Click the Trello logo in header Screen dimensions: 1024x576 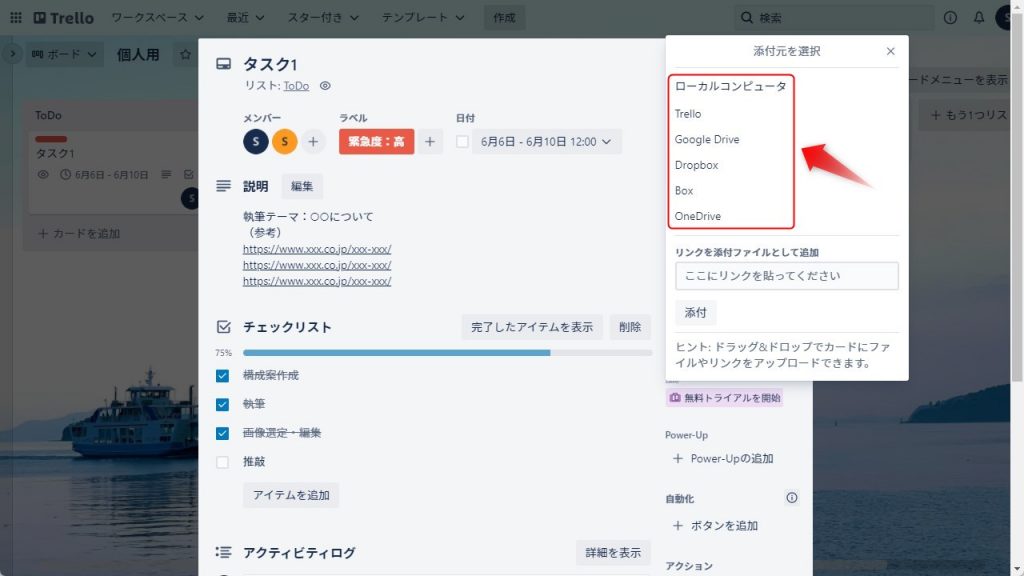click(64, 18)
